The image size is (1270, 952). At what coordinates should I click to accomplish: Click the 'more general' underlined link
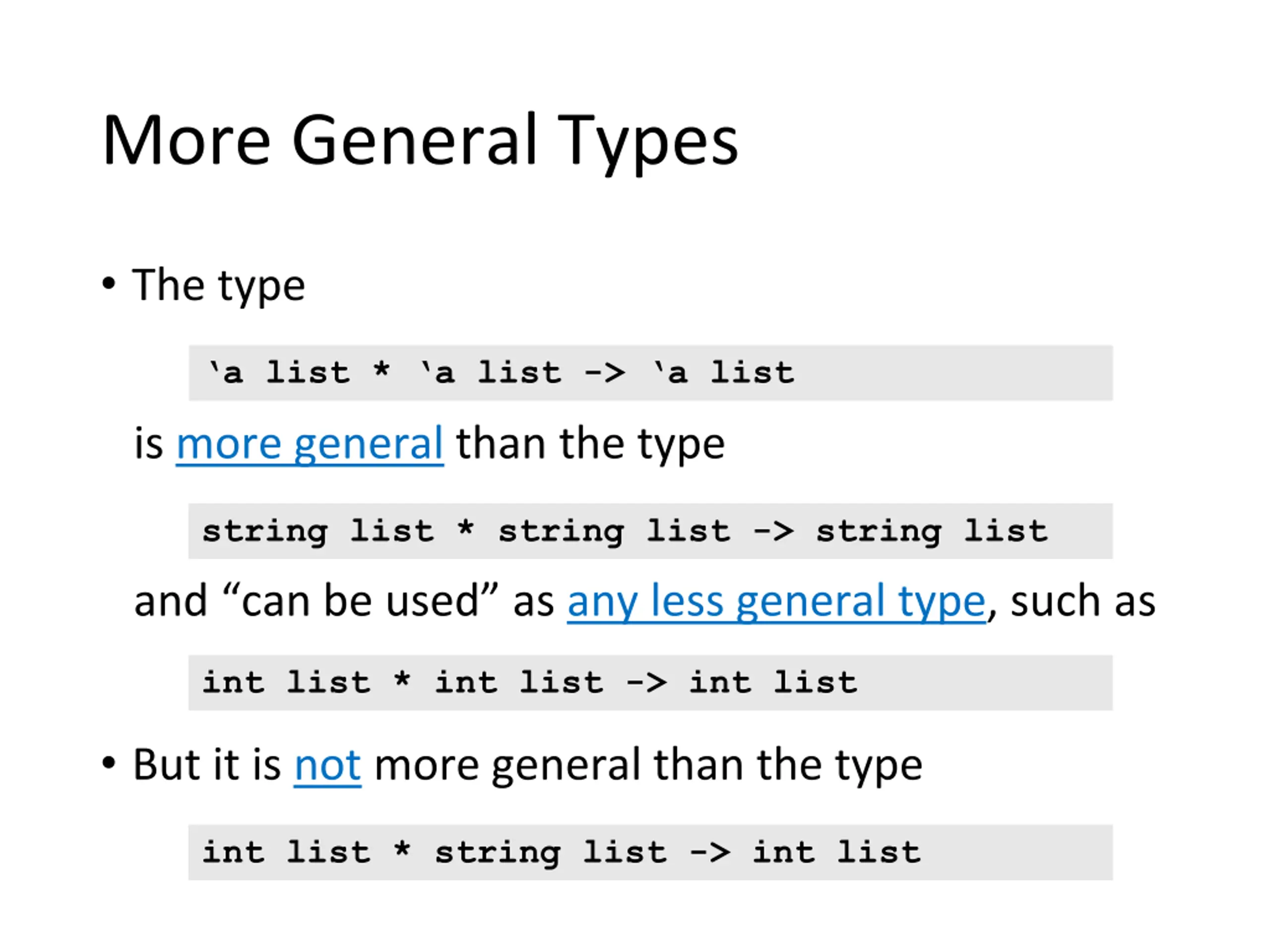(x=310, y=445)
